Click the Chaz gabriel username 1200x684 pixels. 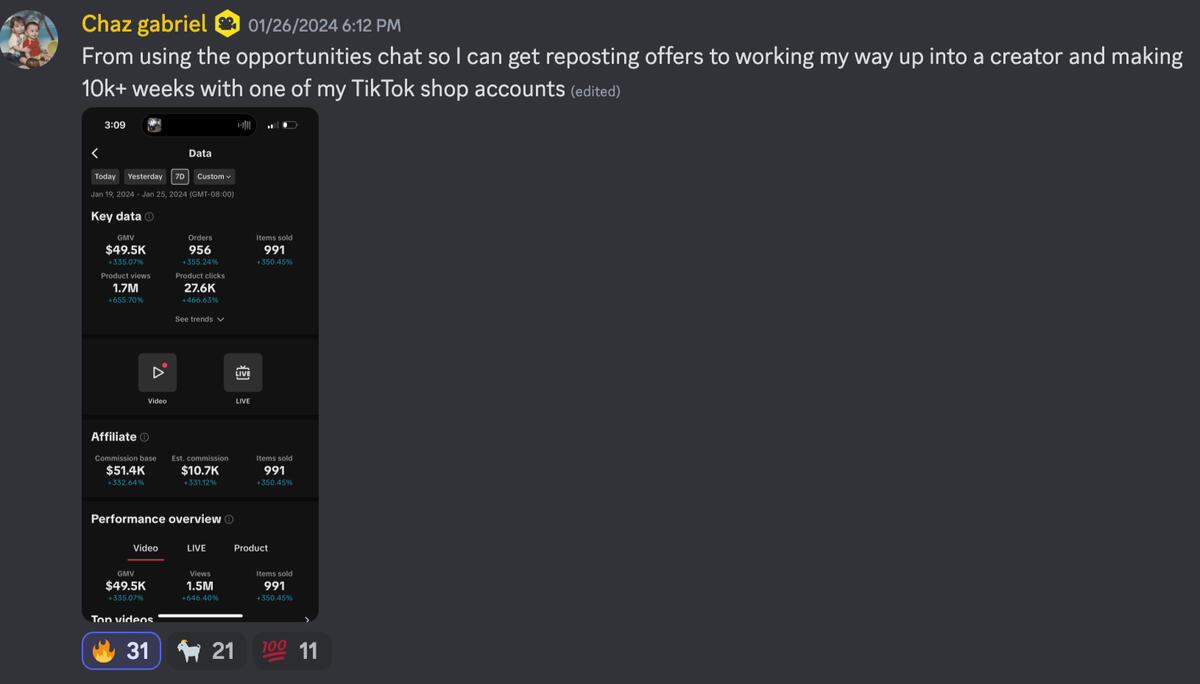[144, 23]
